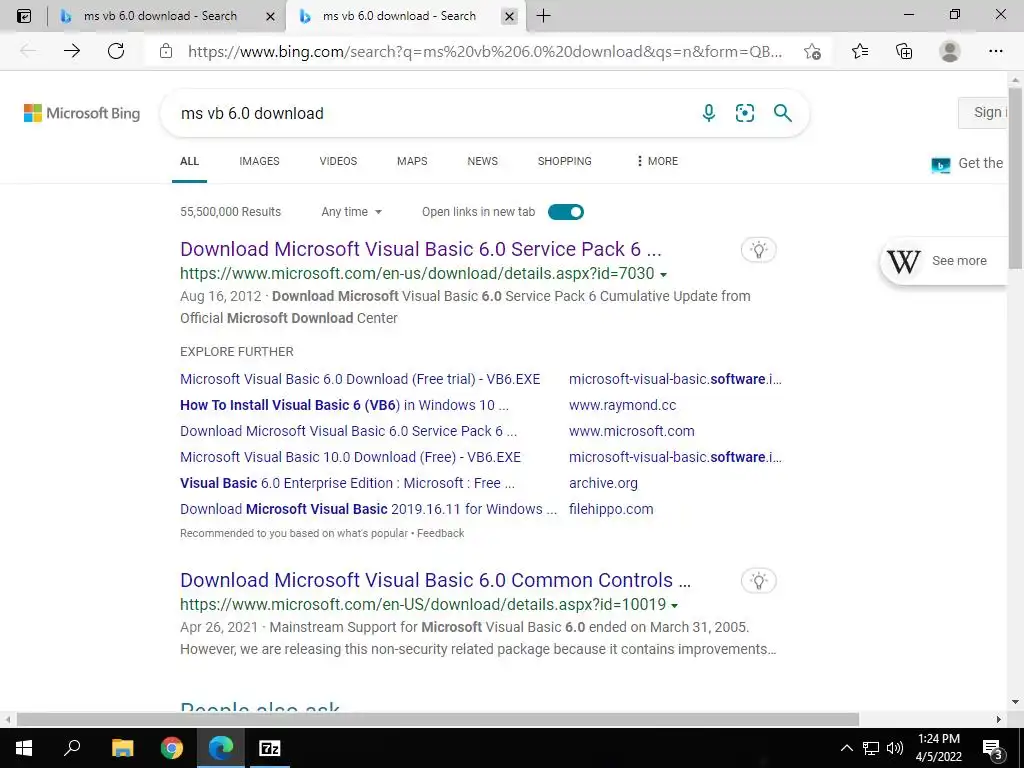Open Visual Basic 6.0 Enterprise Edition link
Image resolution: width=1024 pixels, height=768 pixels.
click(x=347, y=483)
